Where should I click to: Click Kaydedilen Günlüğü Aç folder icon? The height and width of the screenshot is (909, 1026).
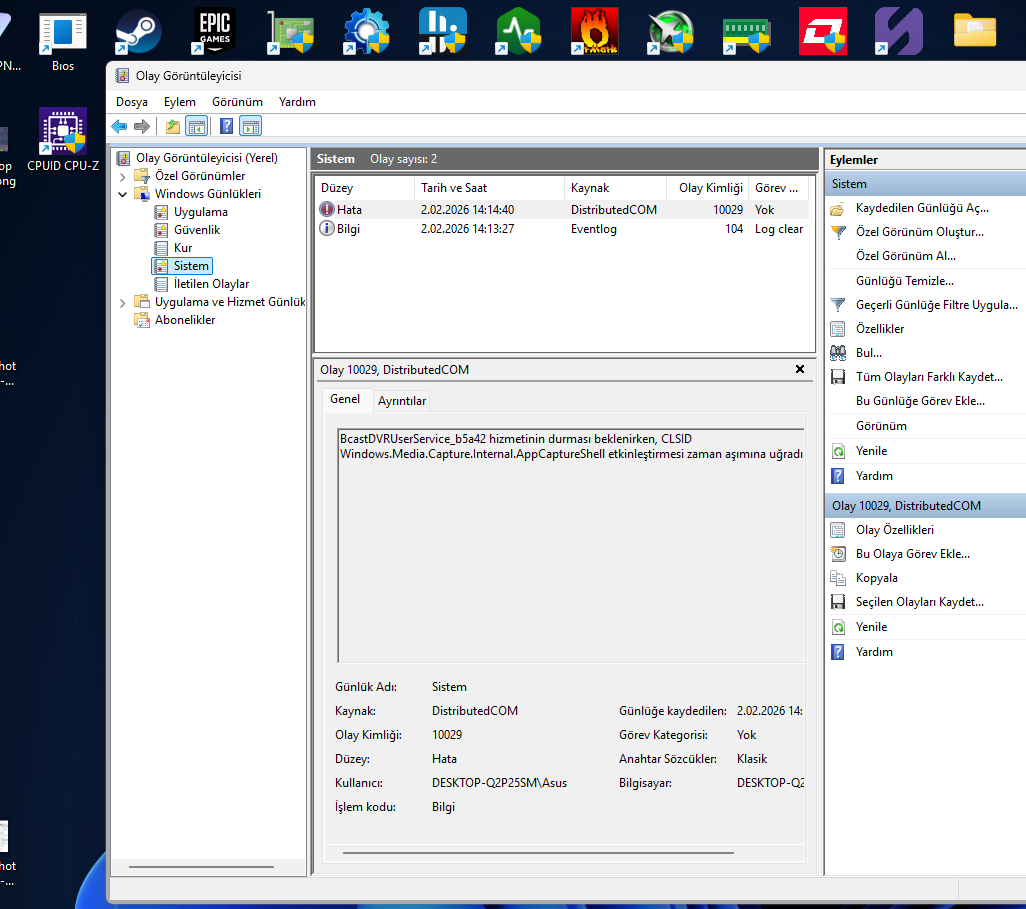pyautogui.click(x=838, y=209)
